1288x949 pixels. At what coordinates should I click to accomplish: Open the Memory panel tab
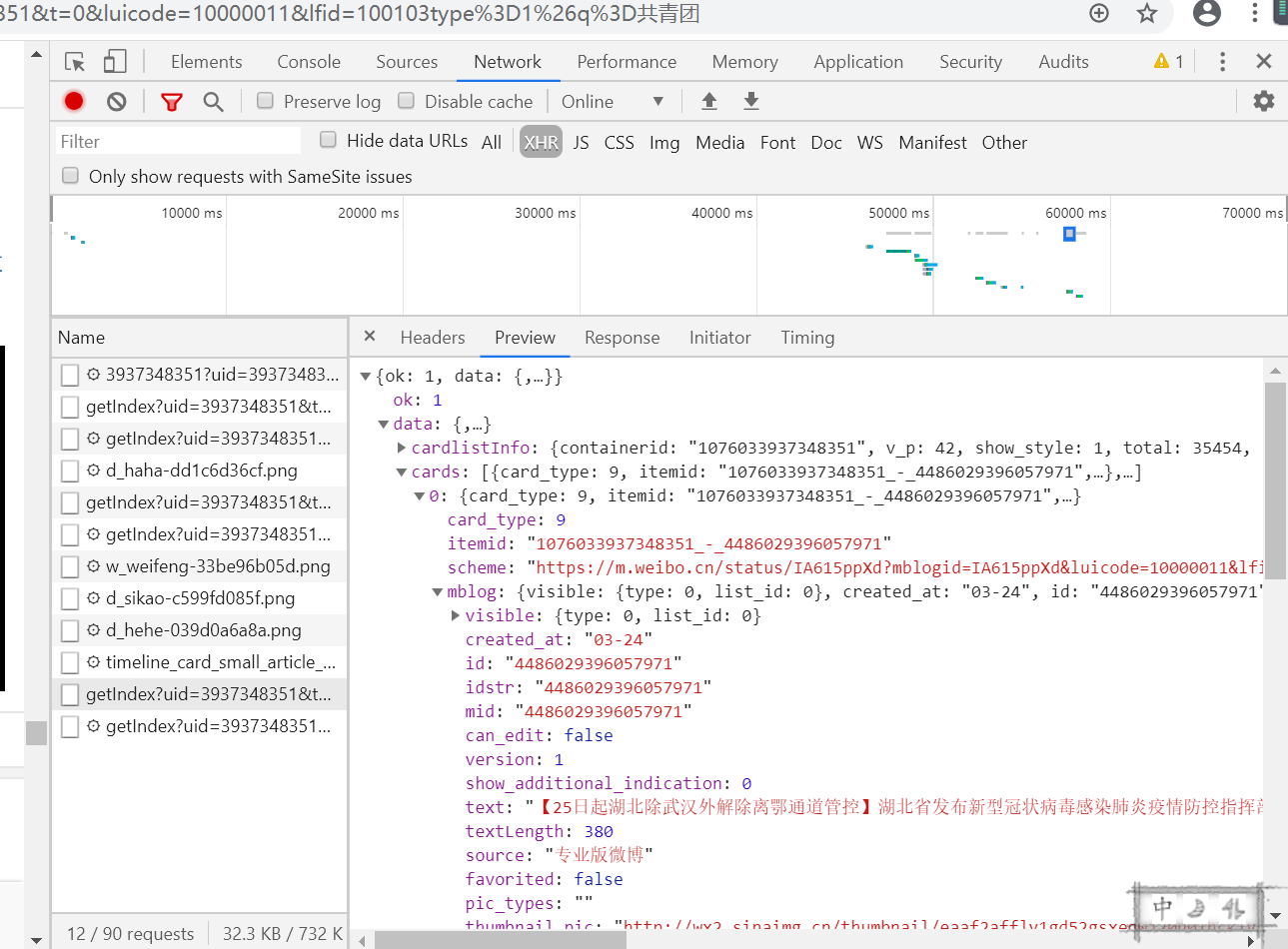[x=744, y=62]
